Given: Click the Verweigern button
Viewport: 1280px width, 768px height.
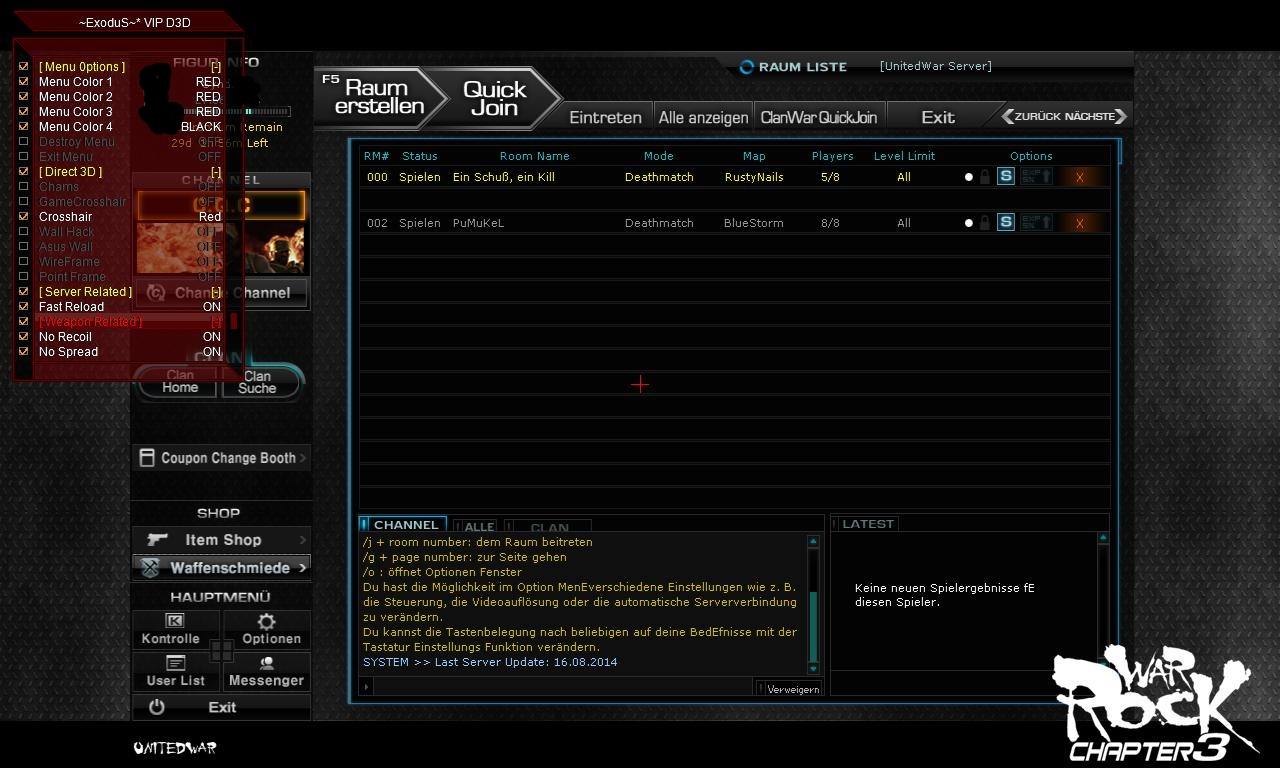Looking at the screenshot, I should (791, 689).
